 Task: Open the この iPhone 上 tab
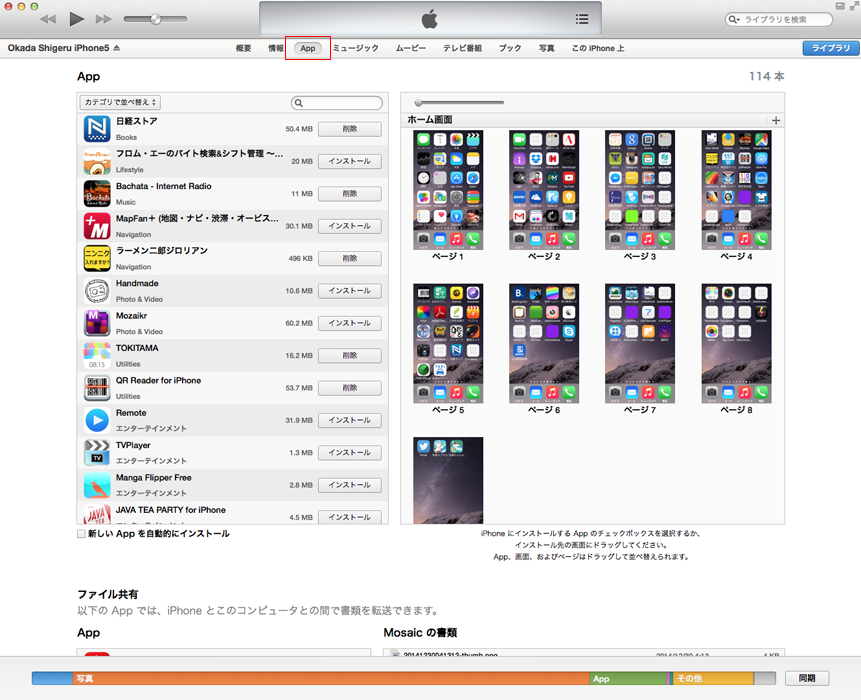pyautogui.click(x=598, y=48)
